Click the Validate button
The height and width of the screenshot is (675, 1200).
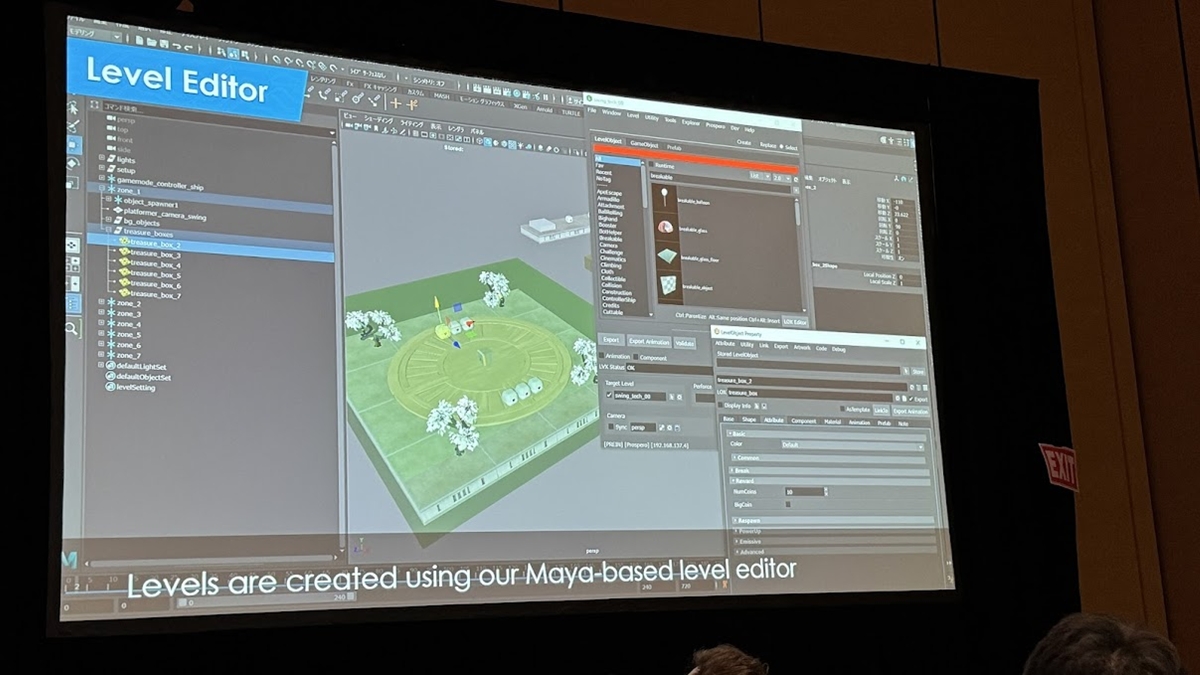coord(685,343)
